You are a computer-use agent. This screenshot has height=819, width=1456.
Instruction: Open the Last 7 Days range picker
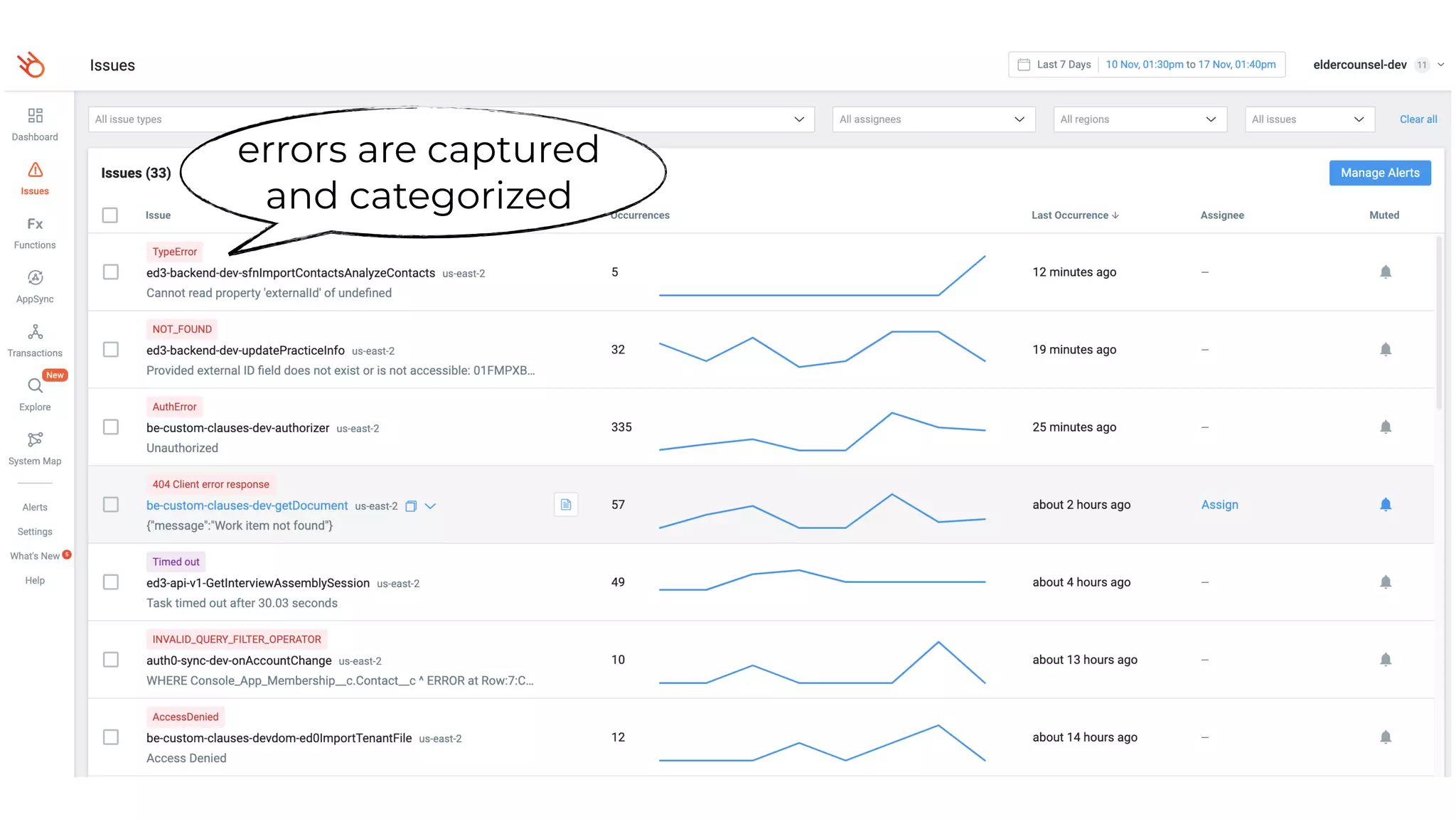tap(1064, 65)
